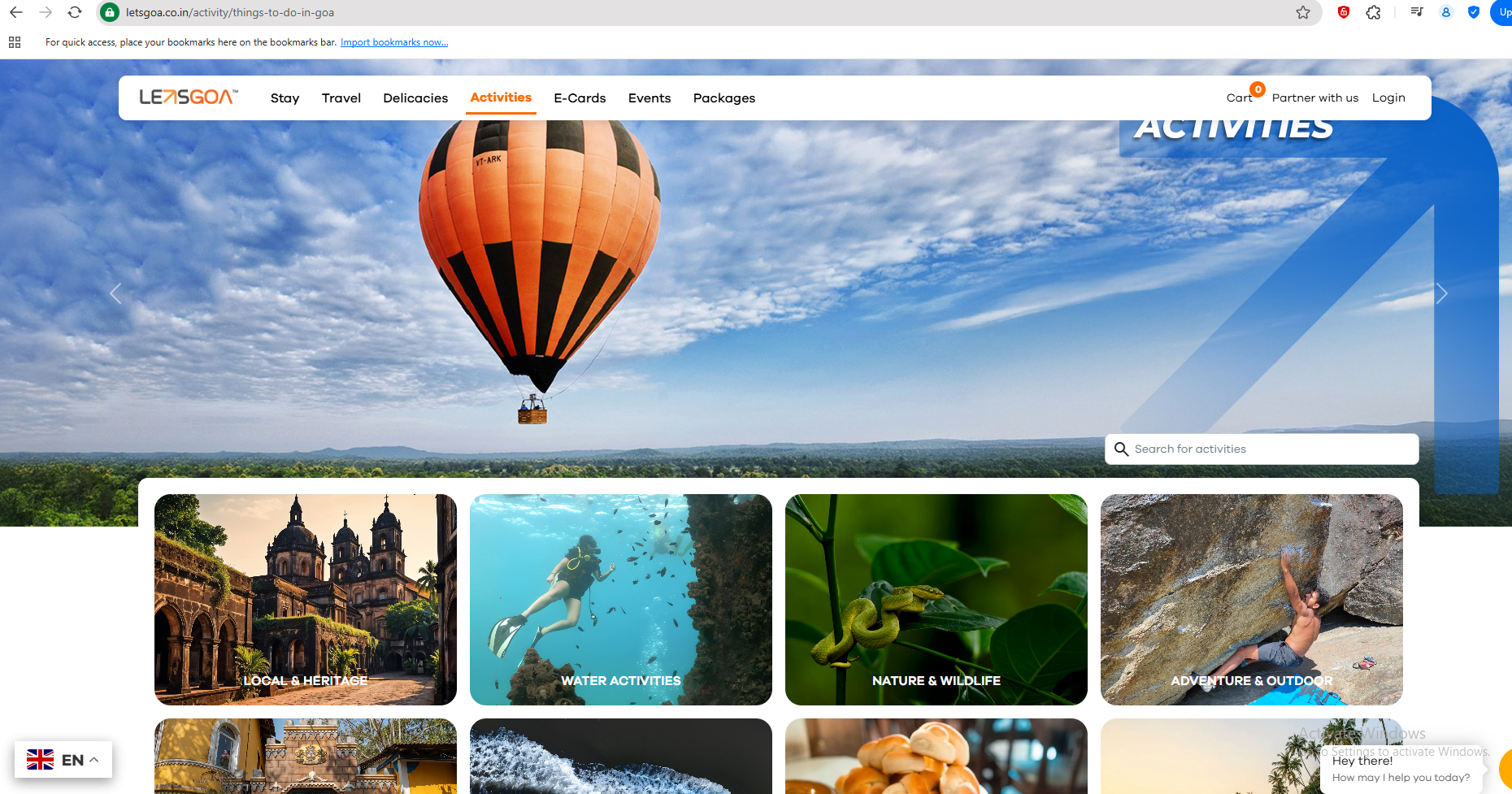This screenshot has width=1512, height=794.
Task: Click the Import bookmarks now link
Action: [x=394, y=41]
